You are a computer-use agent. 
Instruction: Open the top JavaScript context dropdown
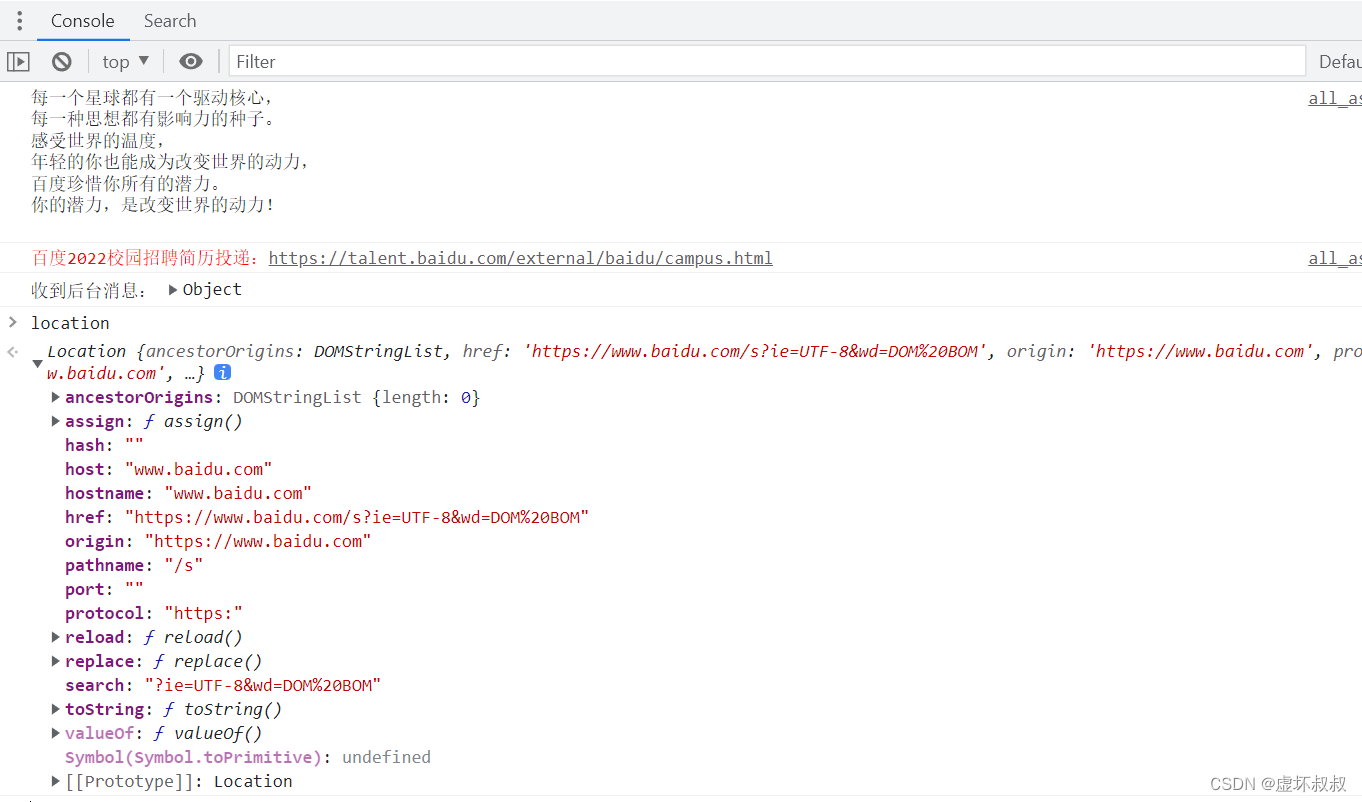(126, 62)
